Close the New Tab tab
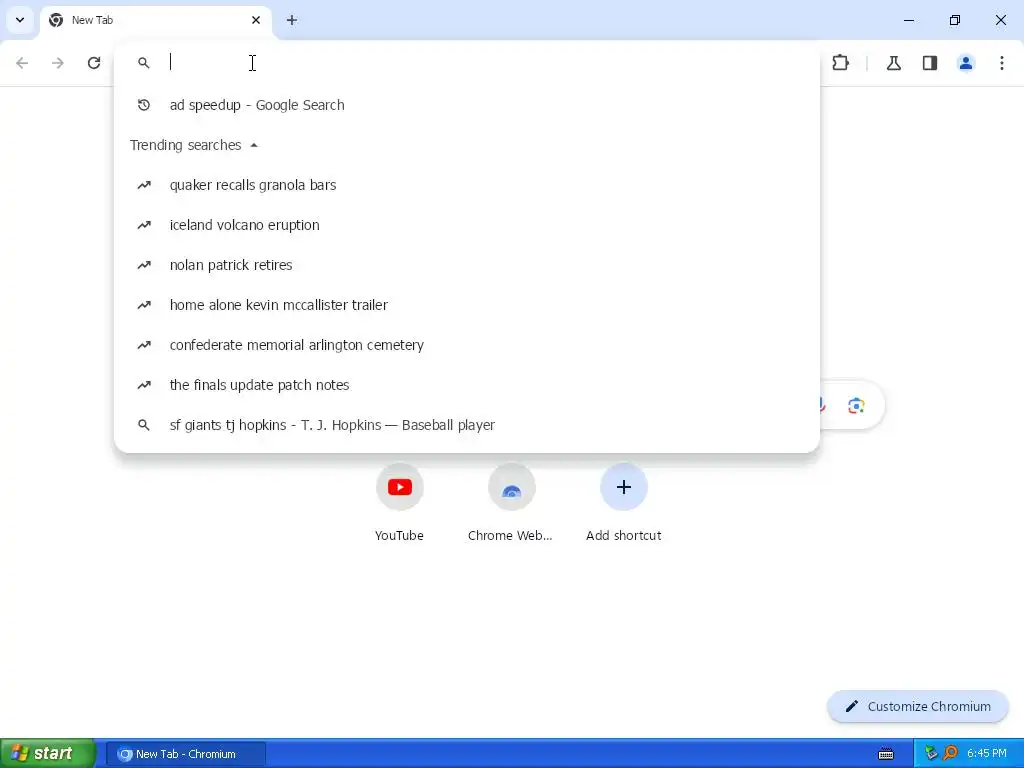 click(x=256, y=20)
